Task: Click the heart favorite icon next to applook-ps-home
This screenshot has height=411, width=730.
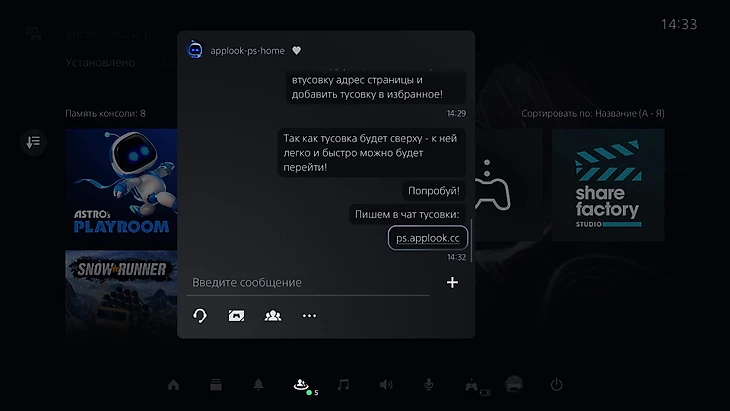Action: pyautogui.click(x=297, y=51)
